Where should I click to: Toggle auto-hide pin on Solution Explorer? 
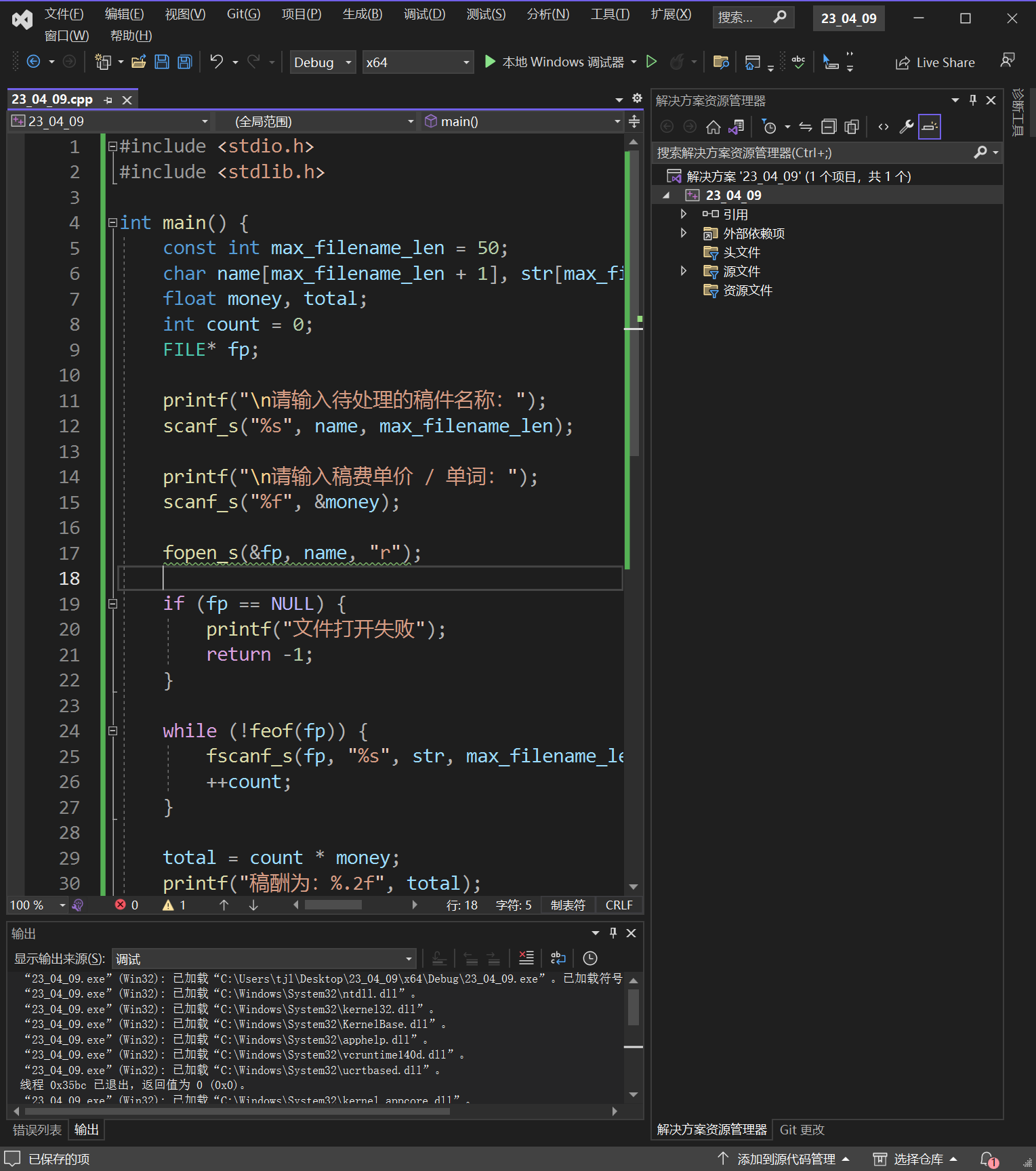pos(973,100)
